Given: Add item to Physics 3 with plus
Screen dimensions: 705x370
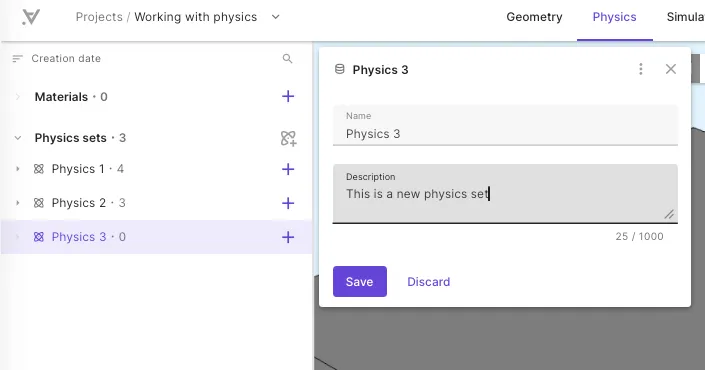Looking at the screenshot, I should [x=288, y=237].
